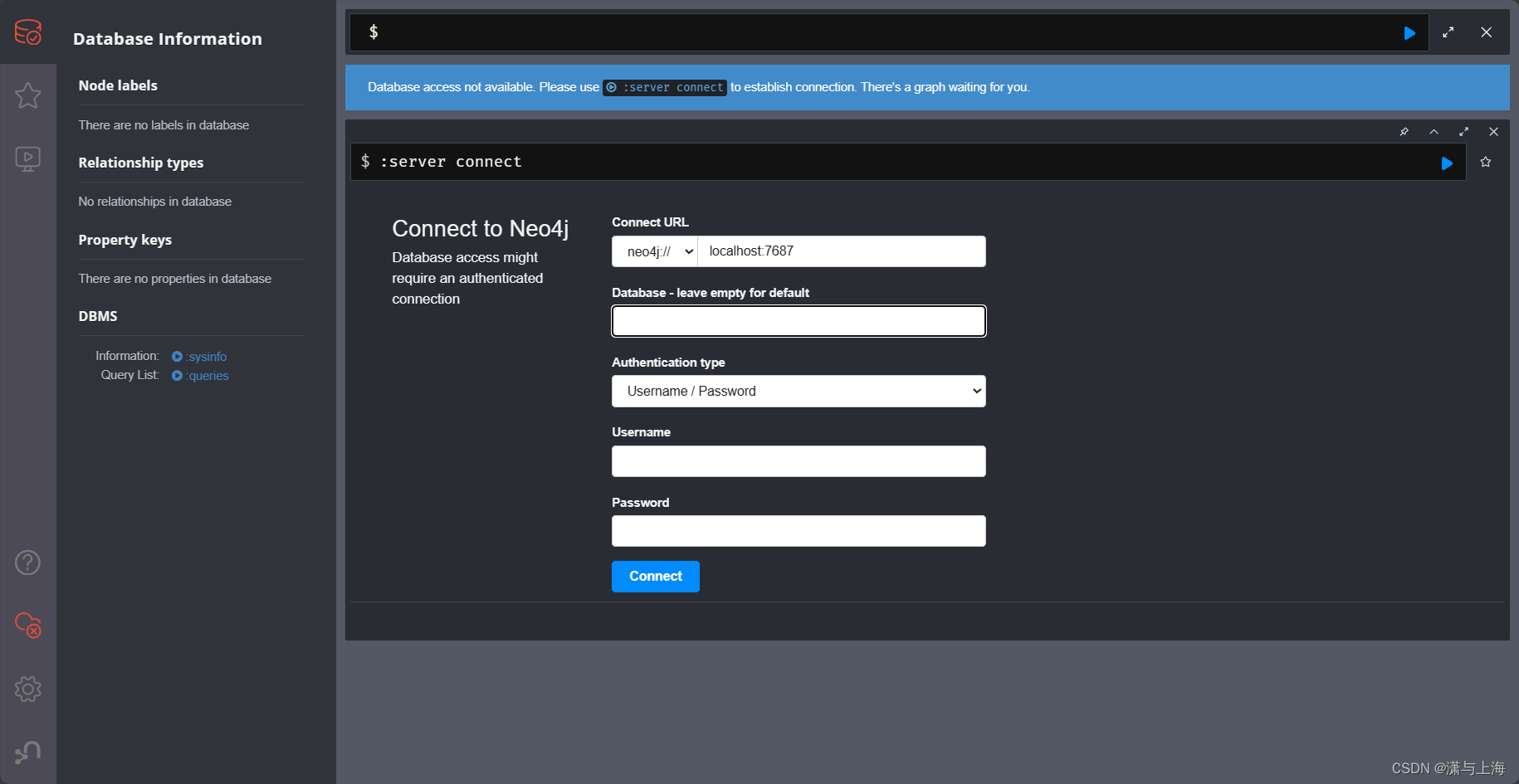Open the About Neo4j sidebar icon
1519x784 pixels.
[28, 752]
